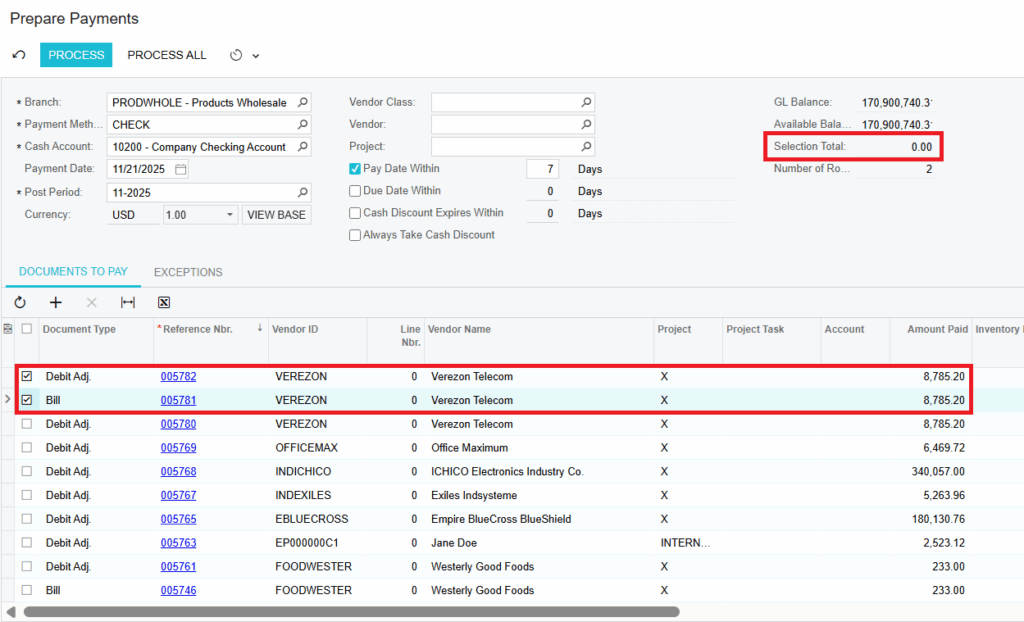Click the Post Period input field
The image size is (1024, 622).
200,192
